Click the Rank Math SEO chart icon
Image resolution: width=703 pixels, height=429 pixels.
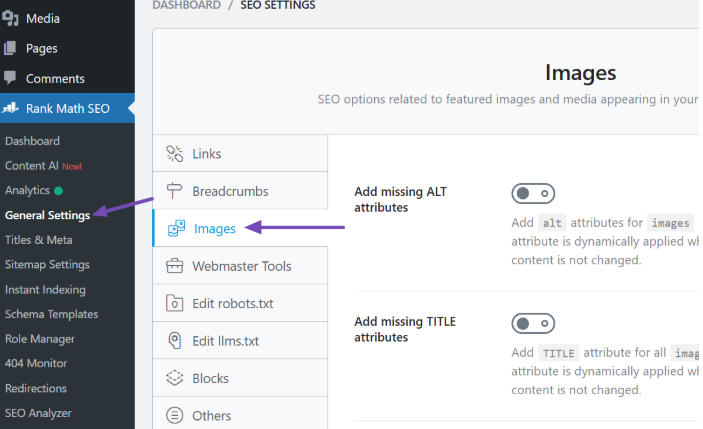coord(10,108)
